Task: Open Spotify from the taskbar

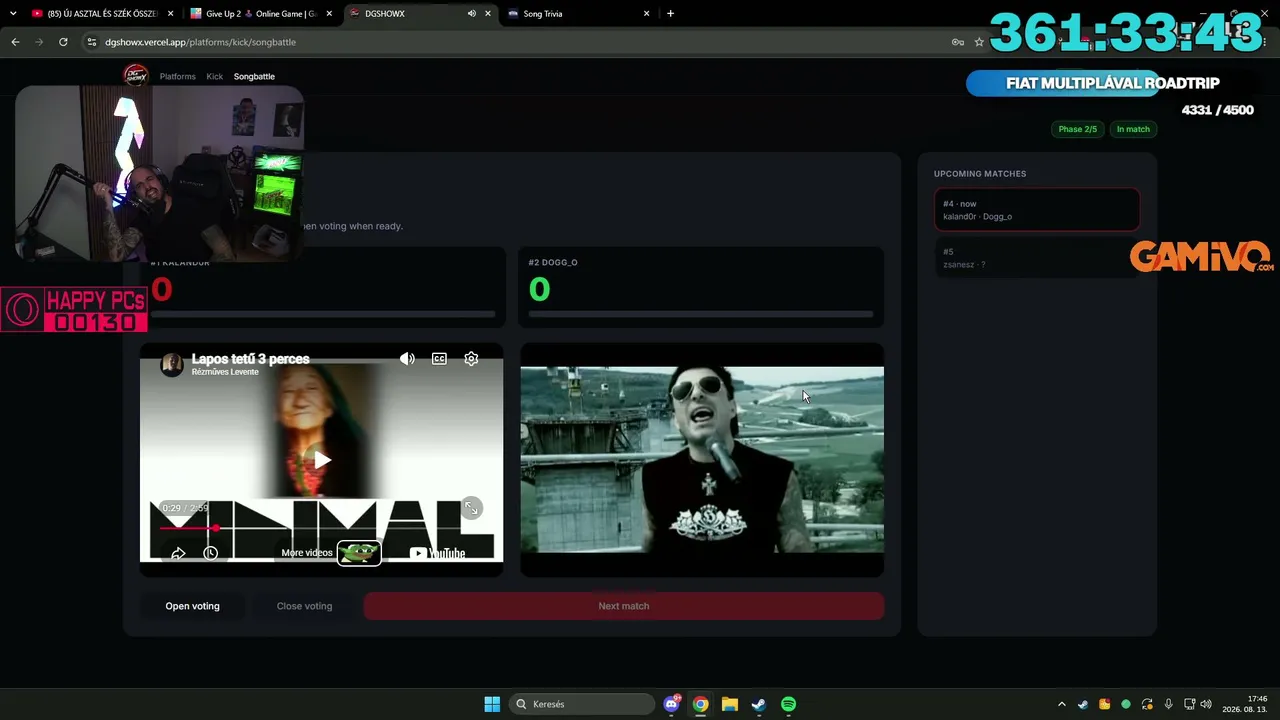Action: (788, 704)
